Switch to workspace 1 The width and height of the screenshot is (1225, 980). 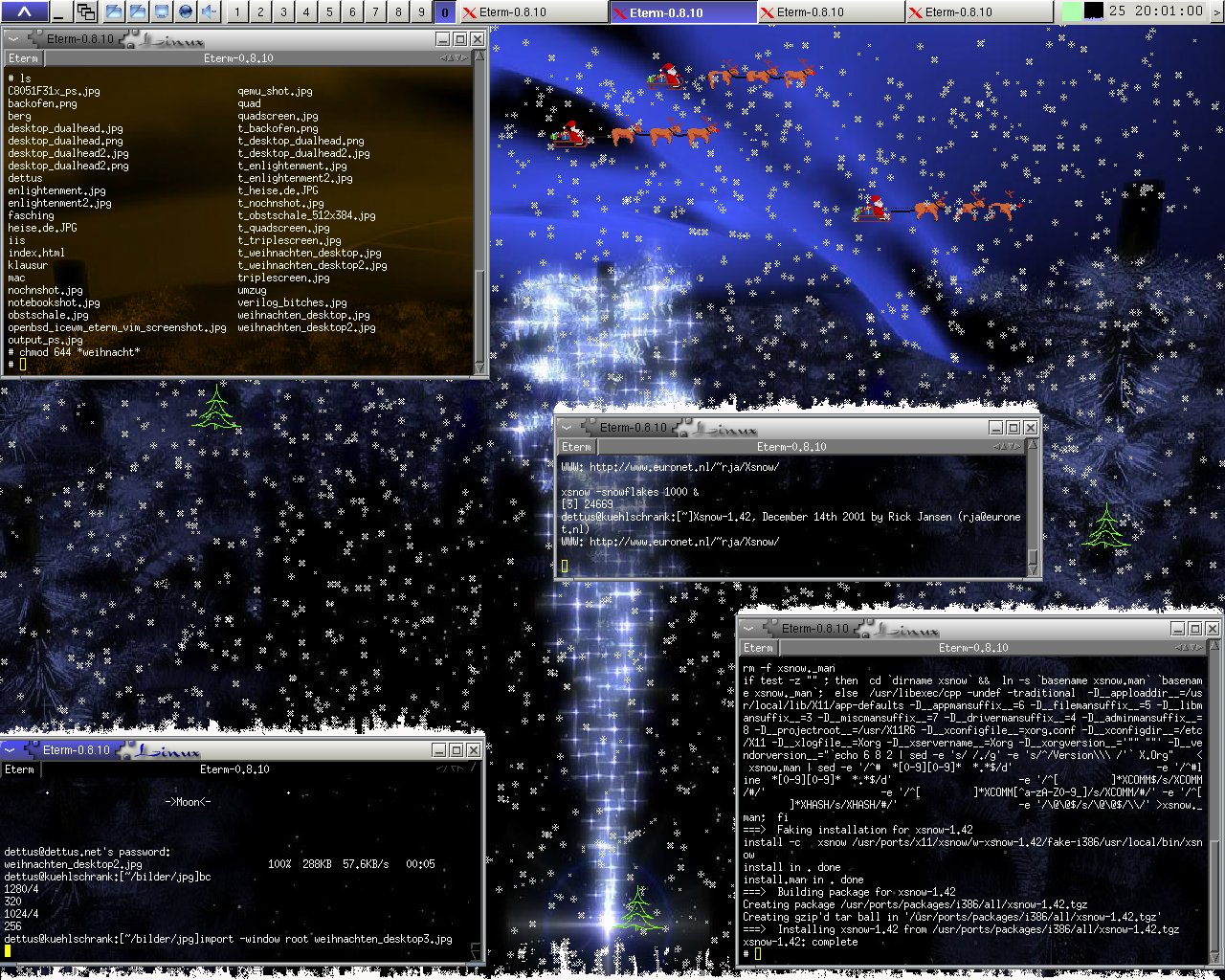(236, 12)
